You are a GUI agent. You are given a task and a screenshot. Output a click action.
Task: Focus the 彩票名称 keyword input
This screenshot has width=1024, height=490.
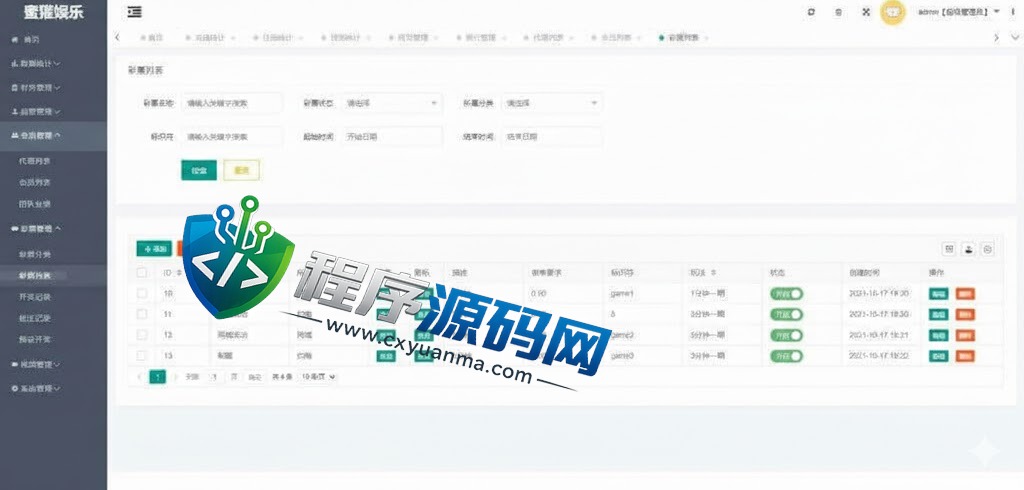tap(232, 103)
